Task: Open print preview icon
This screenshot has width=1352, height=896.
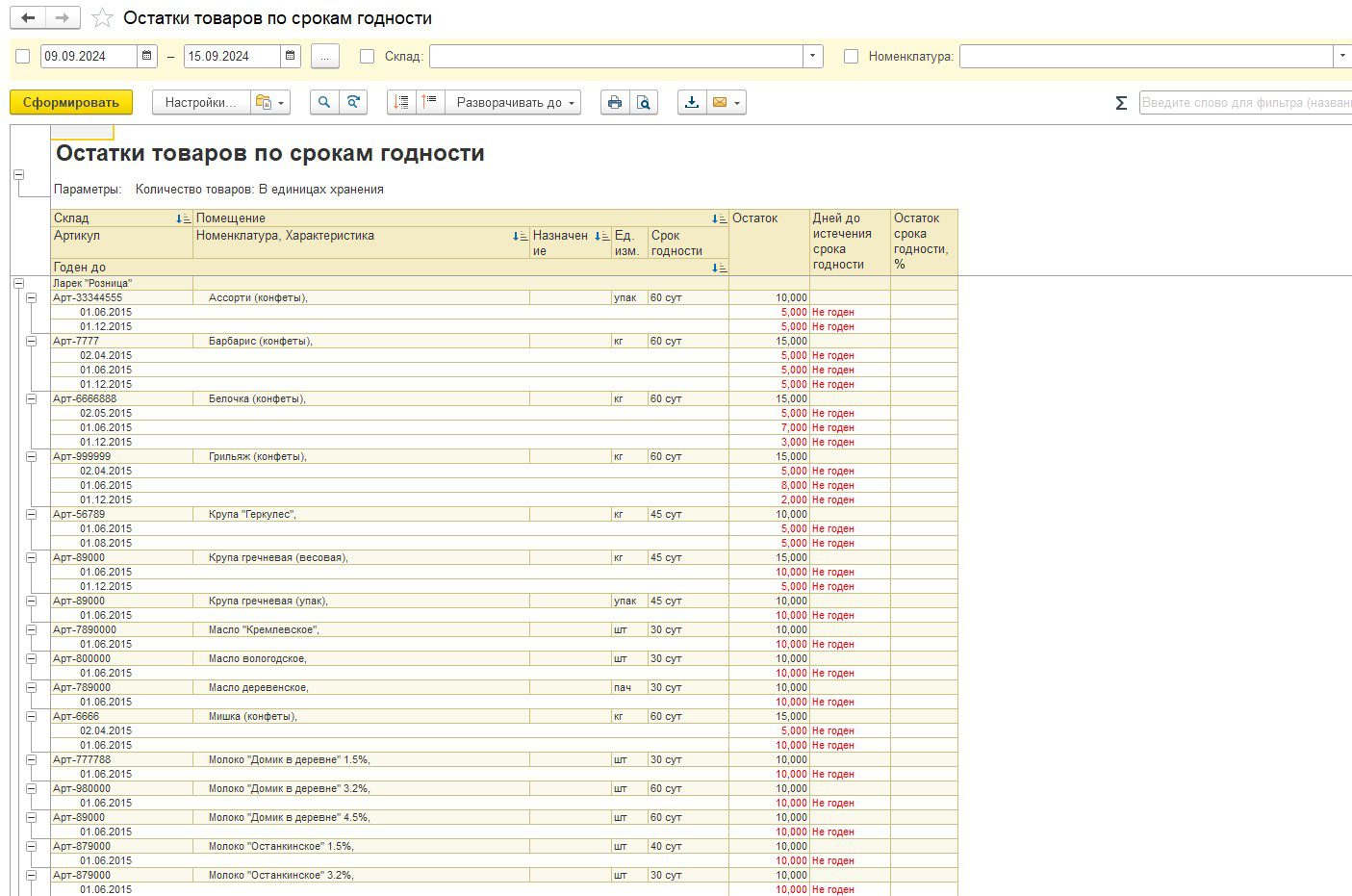Action: (644, 102)
